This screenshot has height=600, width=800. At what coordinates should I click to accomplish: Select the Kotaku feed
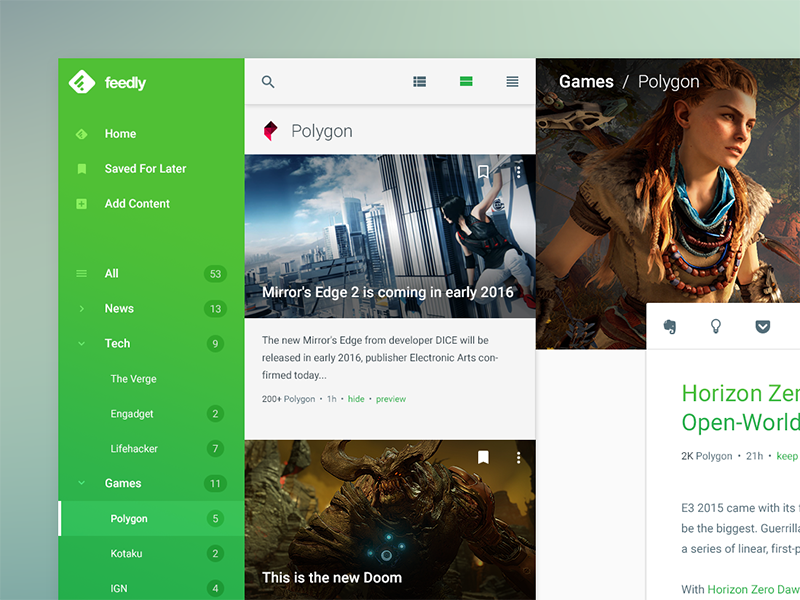pyautogui.click(x=127, y=554)
